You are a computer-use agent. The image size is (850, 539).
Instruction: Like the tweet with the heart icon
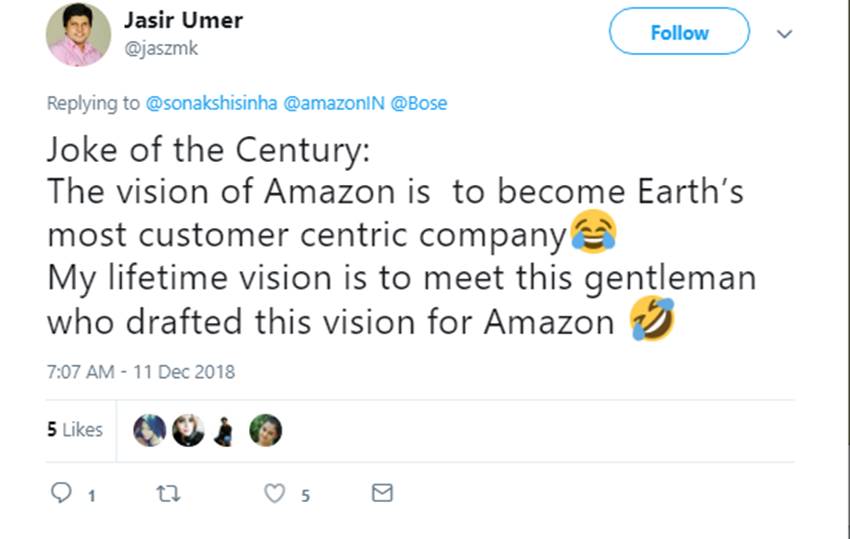[x=274, y=493]
